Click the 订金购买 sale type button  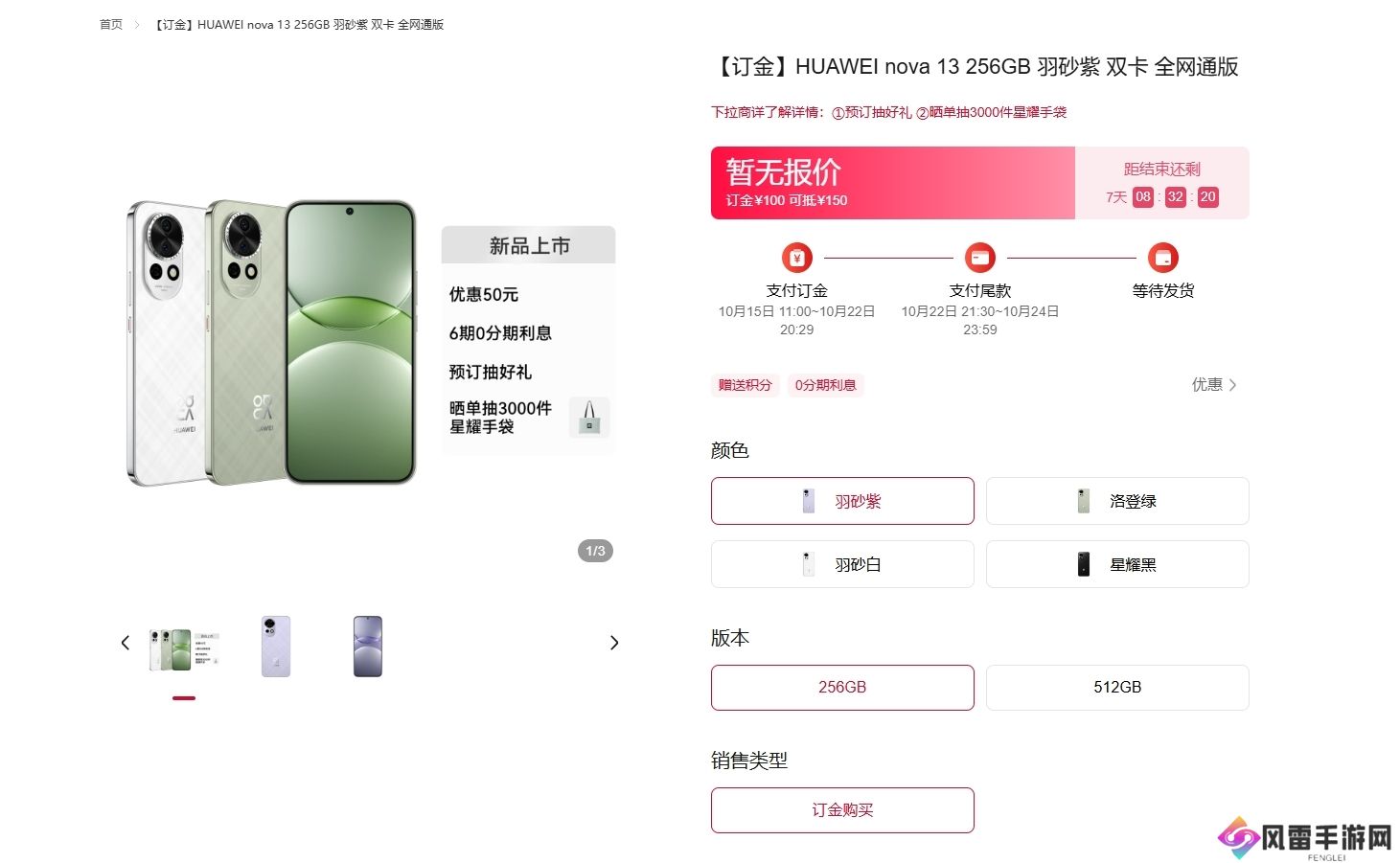click(842, 810)
